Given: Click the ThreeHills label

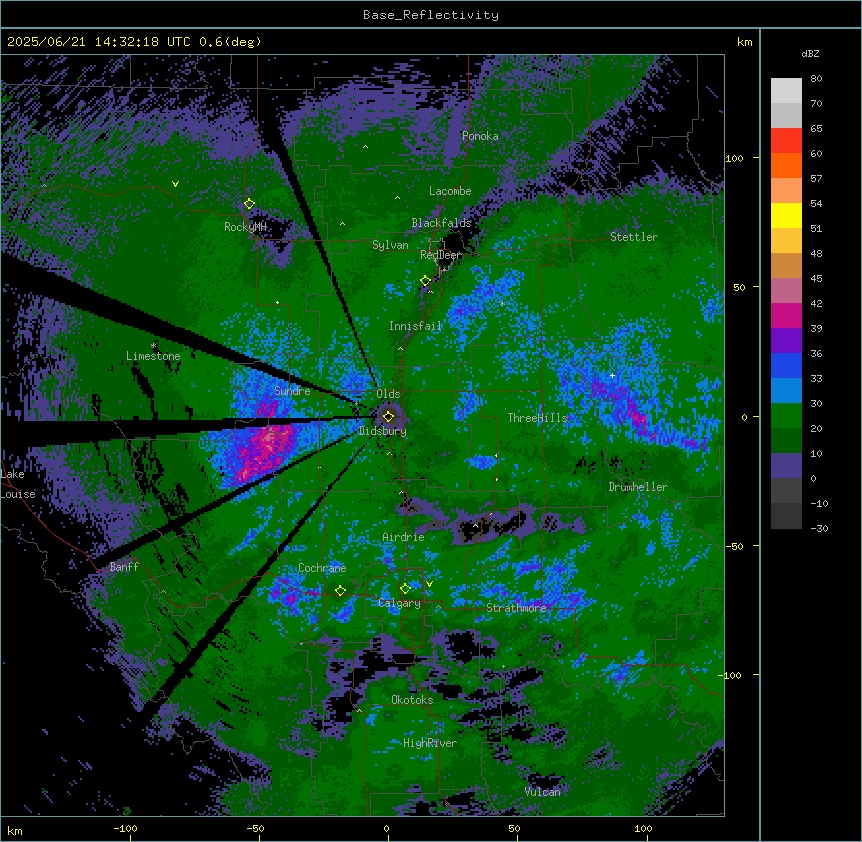Looking at the screenshot, I should [x=537, y=418].
